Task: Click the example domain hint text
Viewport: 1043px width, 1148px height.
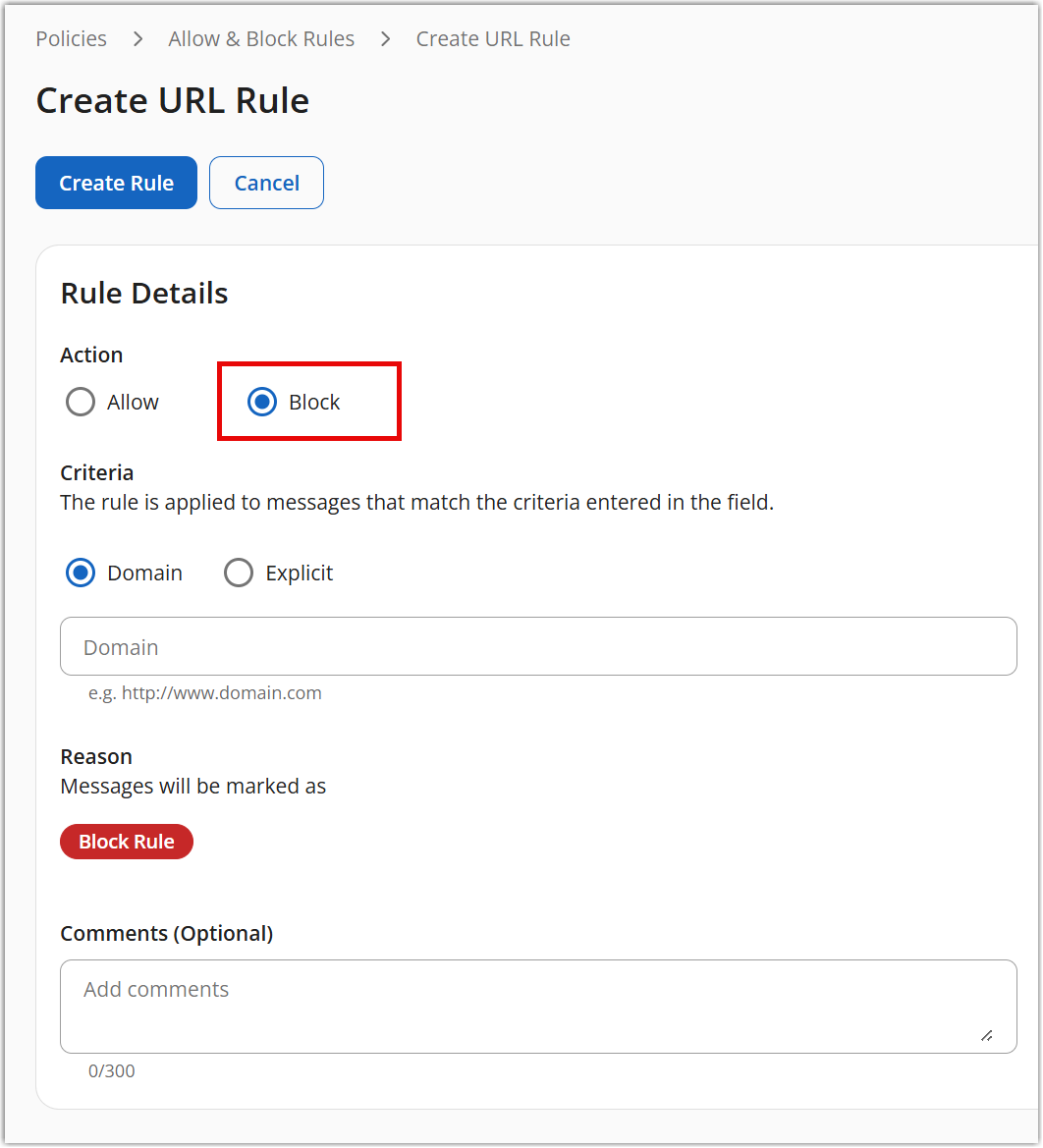Action: [205, 693]
